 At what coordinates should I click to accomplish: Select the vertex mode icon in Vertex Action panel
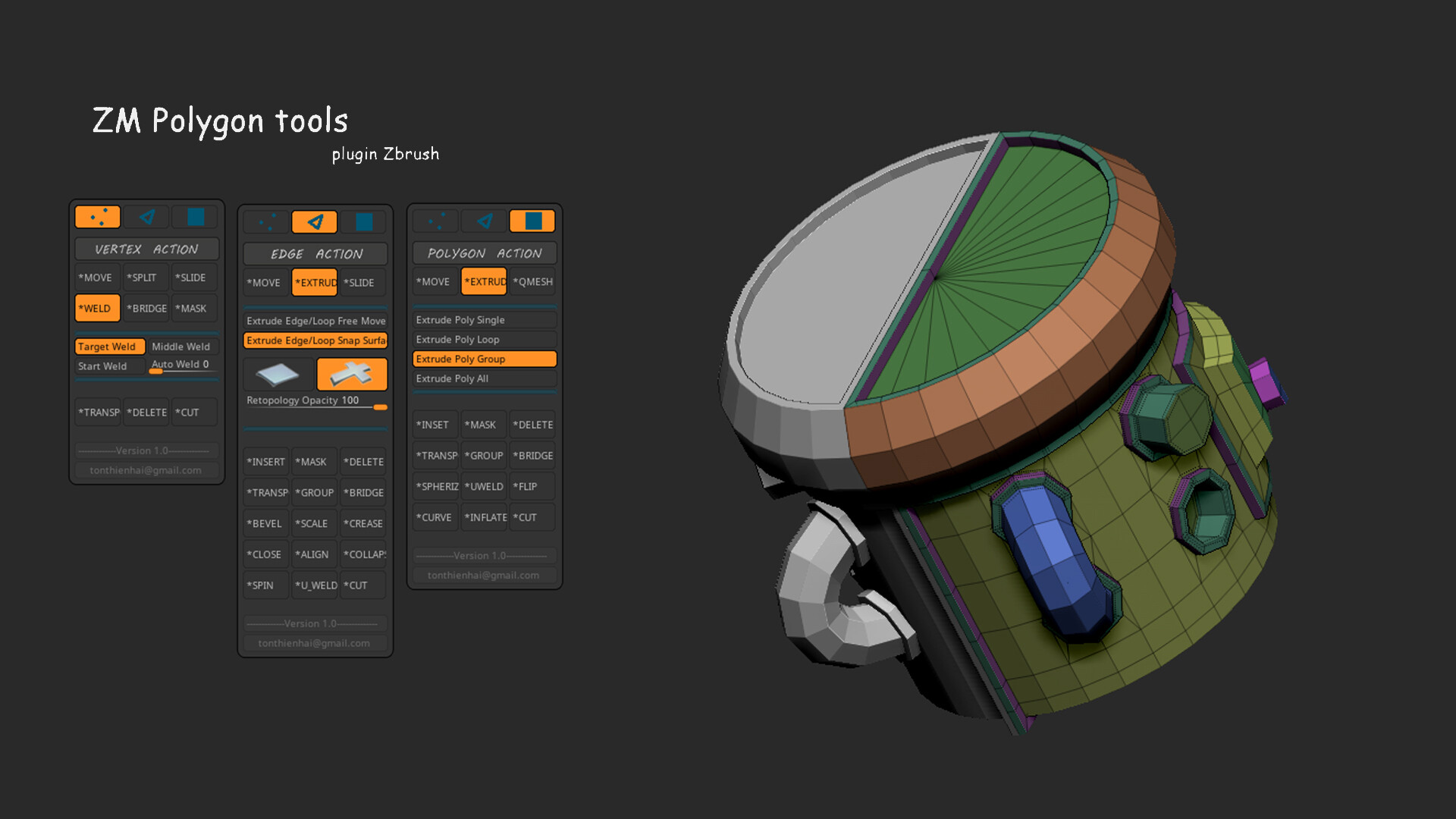pos(97,217)
